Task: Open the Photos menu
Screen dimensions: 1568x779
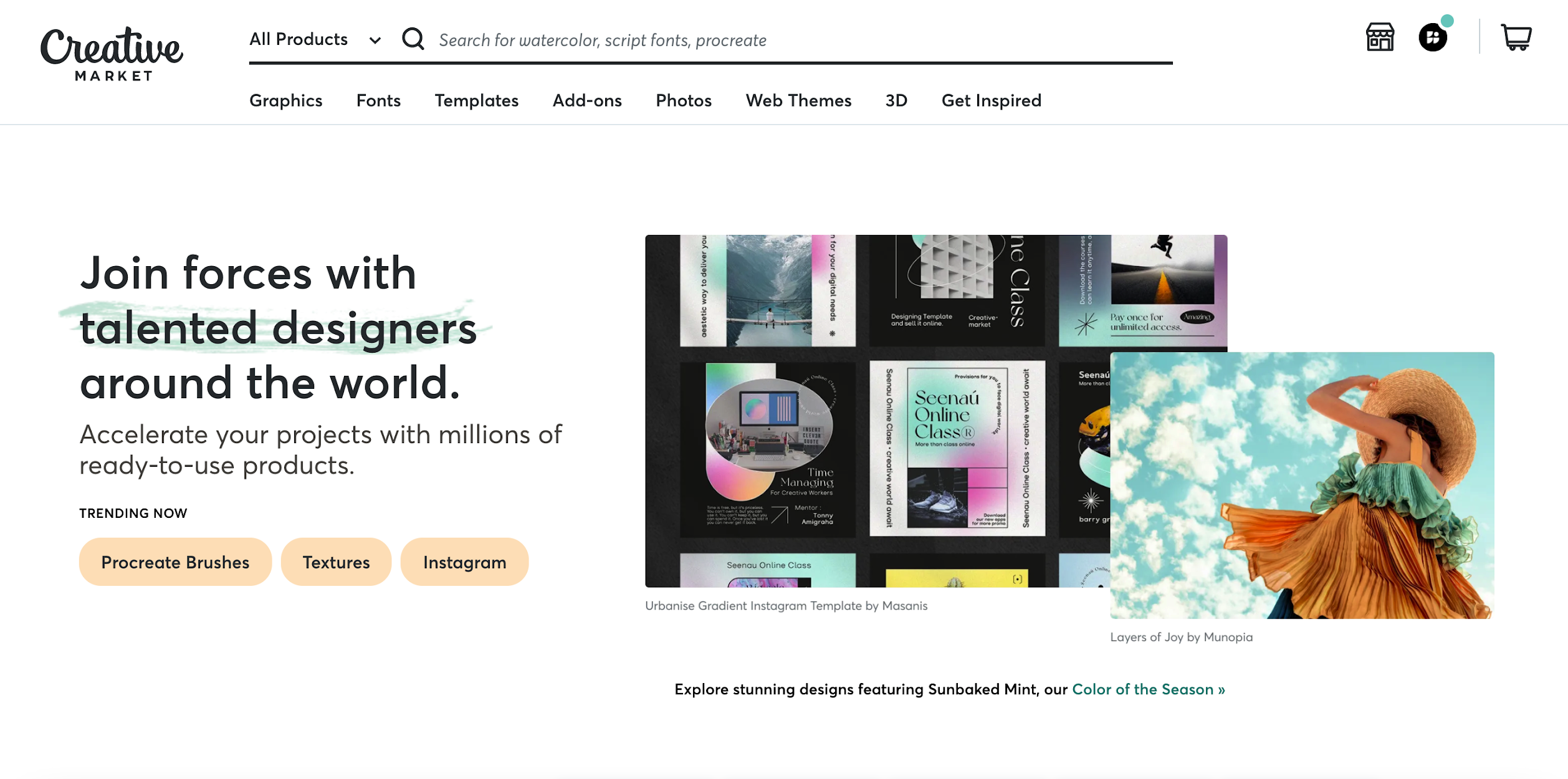Action: click(683, 100)
